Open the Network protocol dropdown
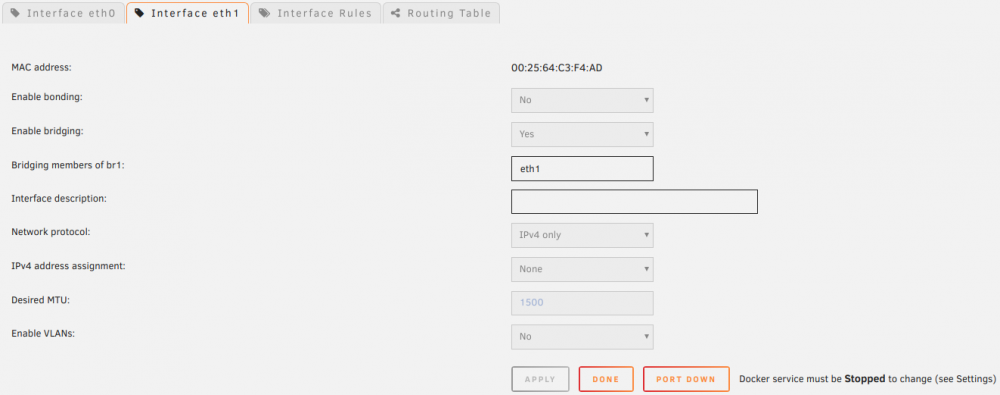 582,235
